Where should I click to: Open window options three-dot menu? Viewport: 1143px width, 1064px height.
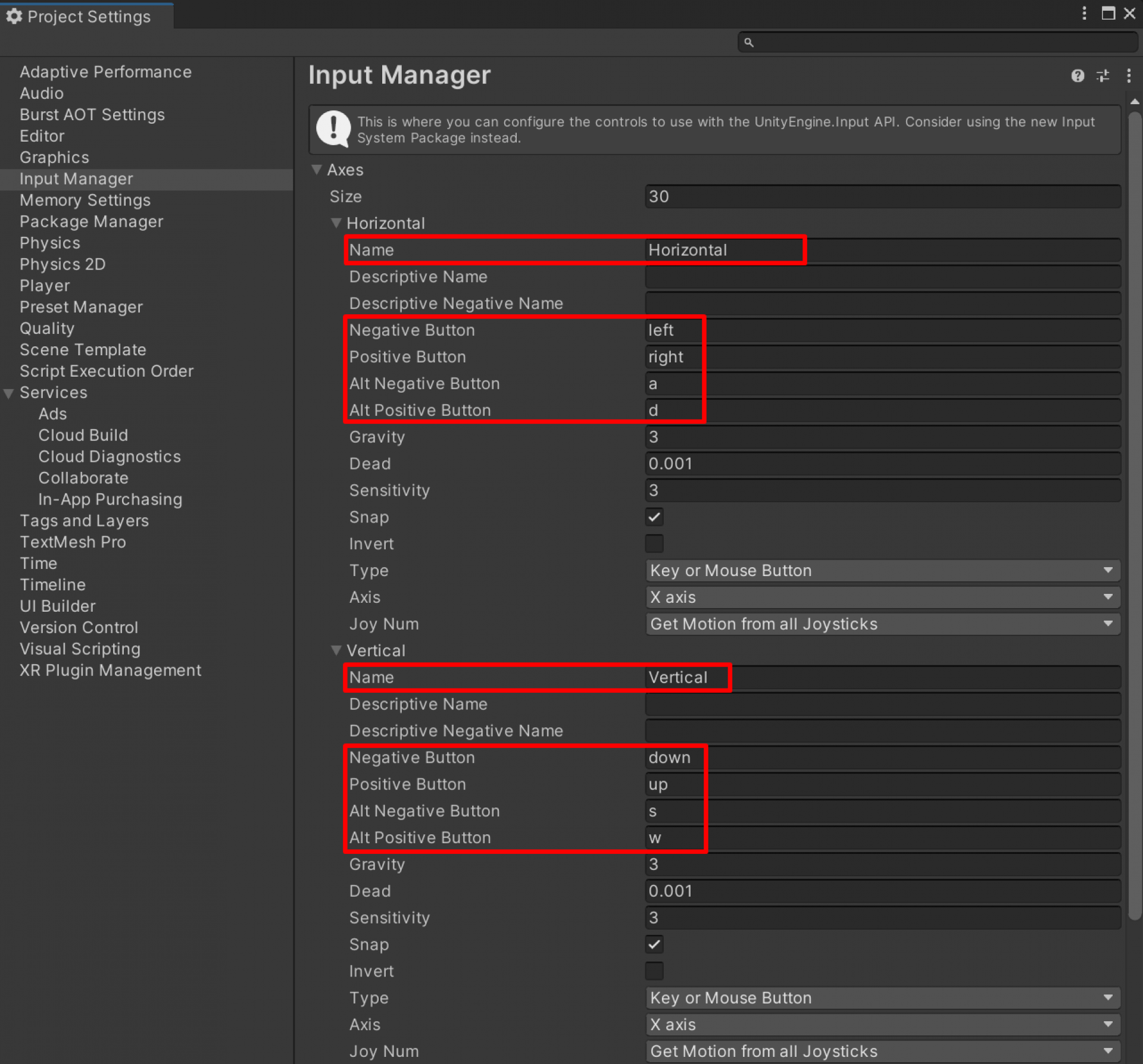pyautogui.click(x=1084, y=13)
